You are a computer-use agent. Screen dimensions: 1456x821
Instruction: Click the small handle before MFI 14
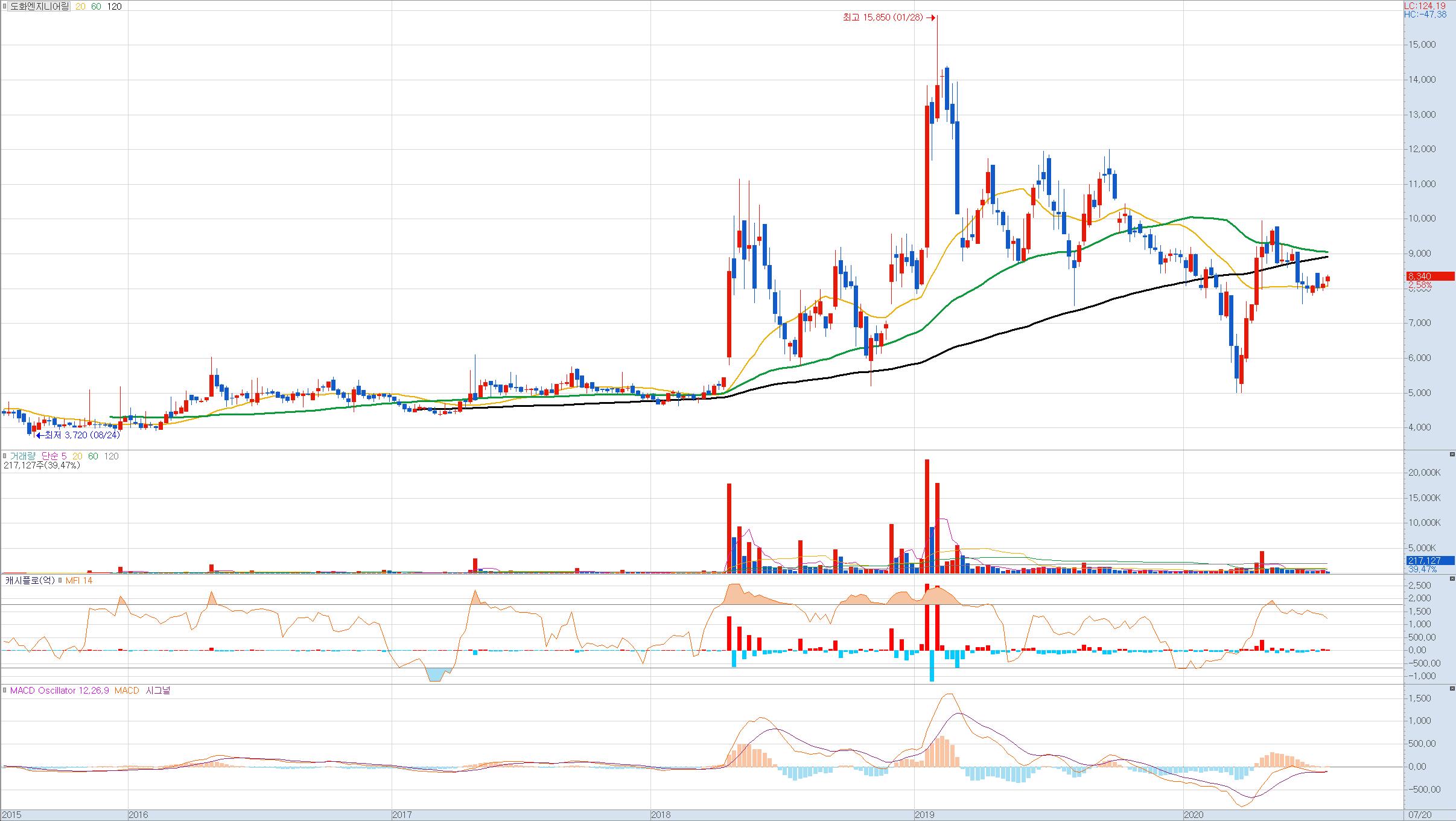[x=61, y=581]
